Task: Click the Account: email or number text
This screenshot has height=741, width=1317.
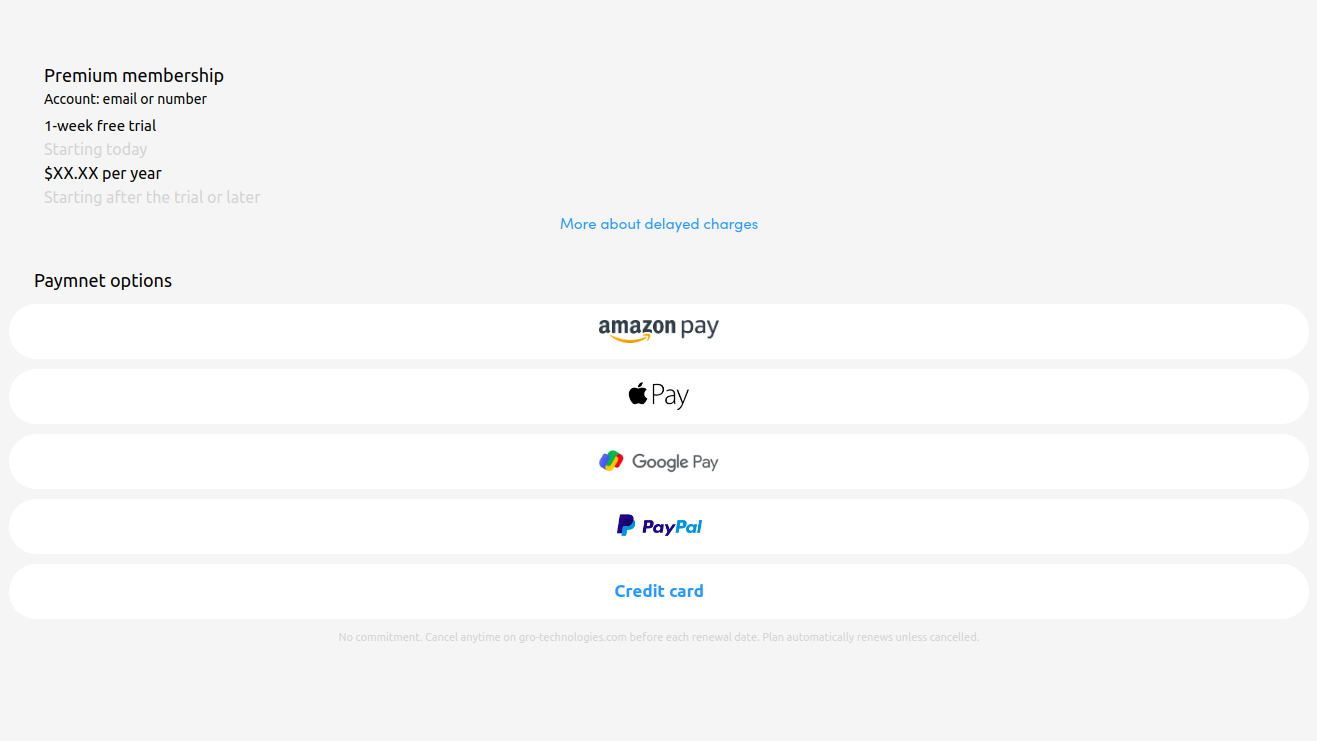Action: [x=125, y=99]
